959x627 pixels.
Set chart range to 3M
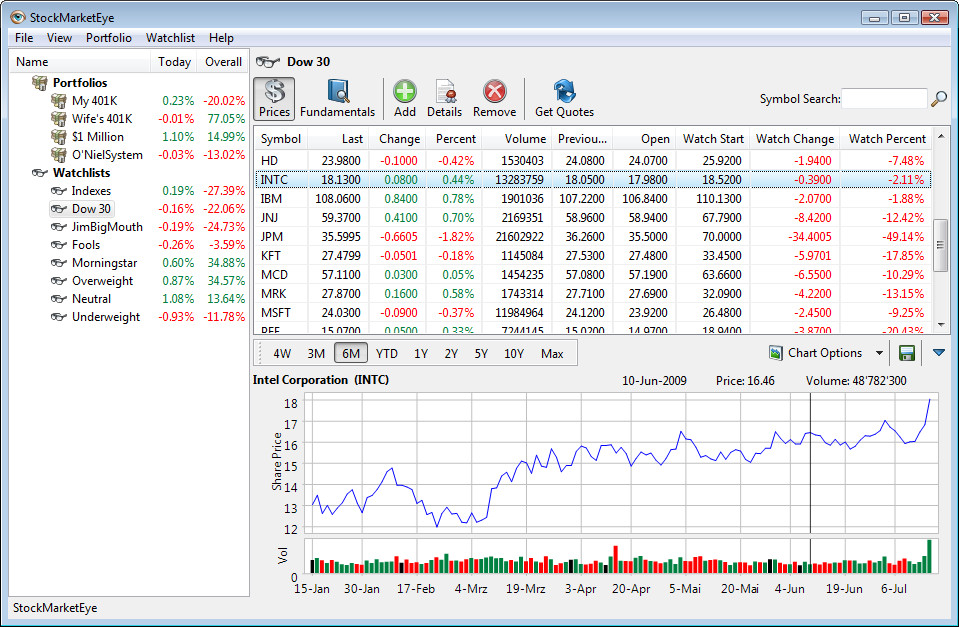[x=316, y=354]
